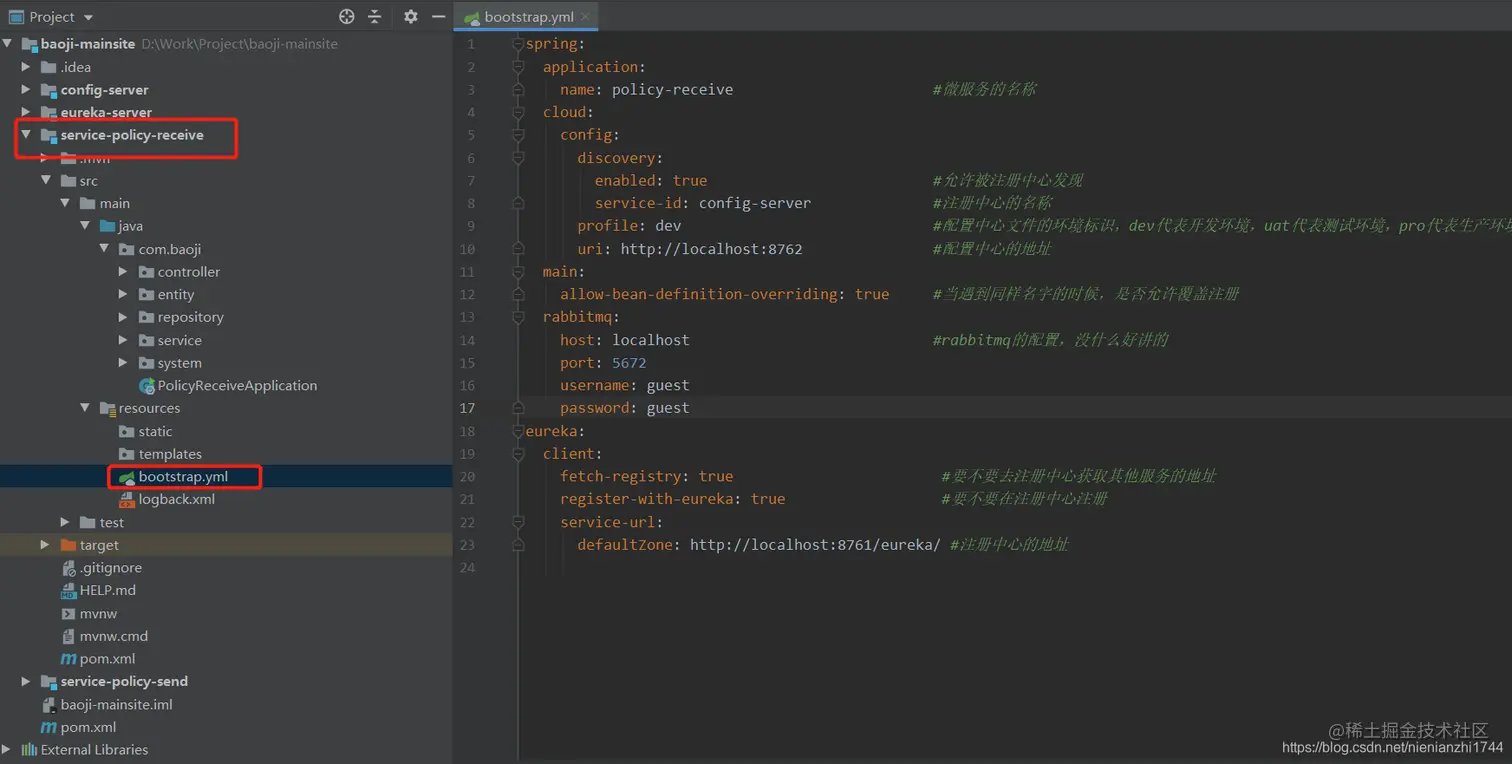Collapse the service-policy-receive module
The height and width of the screenshot is (764, 1512).
click(26, 135)
